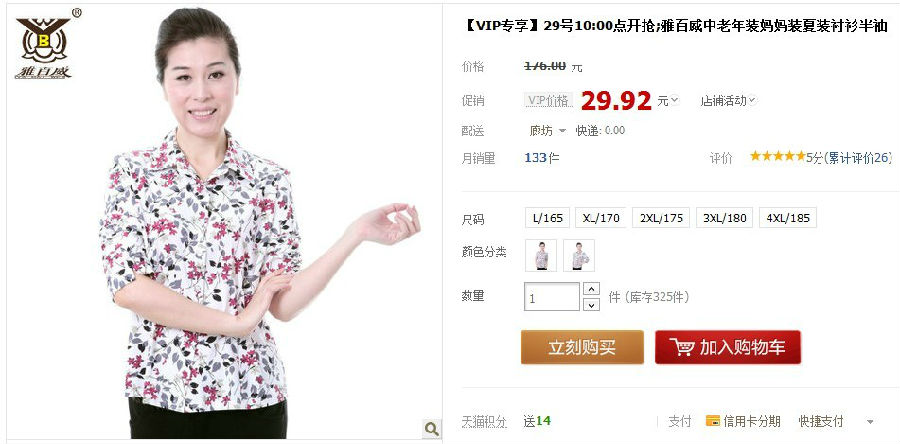
Task: Click the shopping cart icon in red button
Action: pyautogui.click(x=682, y=347)
